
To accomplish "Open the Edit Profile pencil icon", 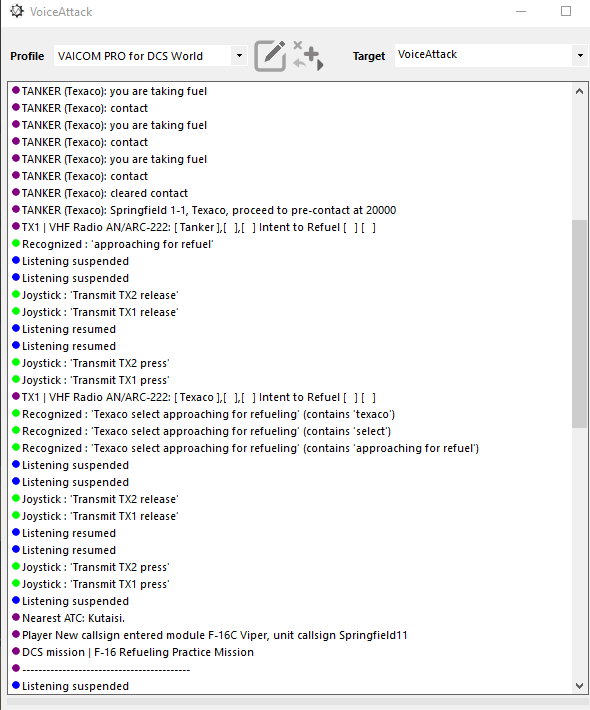I will [270, 56].
